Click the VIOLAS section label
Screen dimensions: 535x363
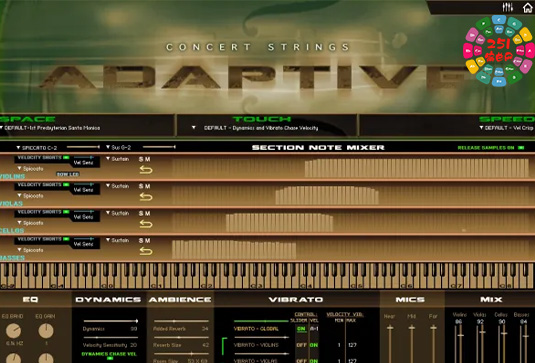tap(11, 204)
